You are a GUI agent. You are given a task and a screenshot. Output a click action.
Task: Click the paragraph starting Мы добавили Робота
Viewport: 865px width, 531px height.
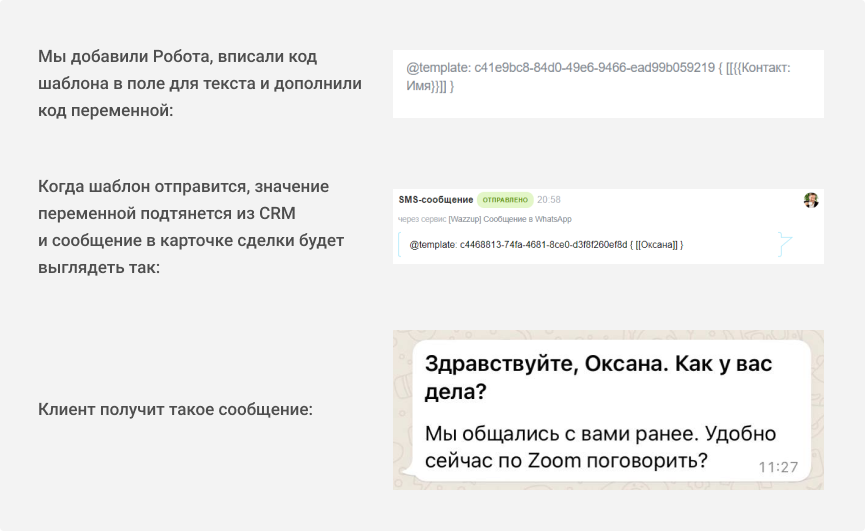pyautogui.click(x=200, y=83)
